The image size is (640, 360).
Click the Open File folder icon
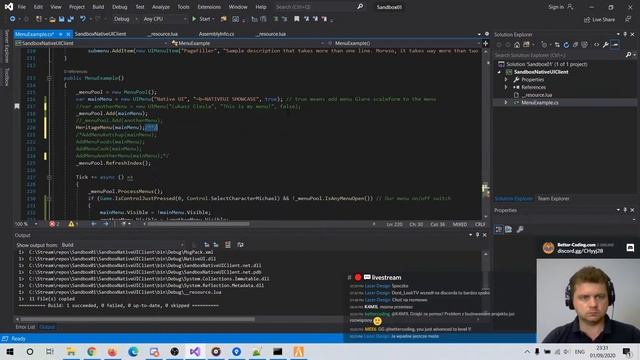click(52, 19)
